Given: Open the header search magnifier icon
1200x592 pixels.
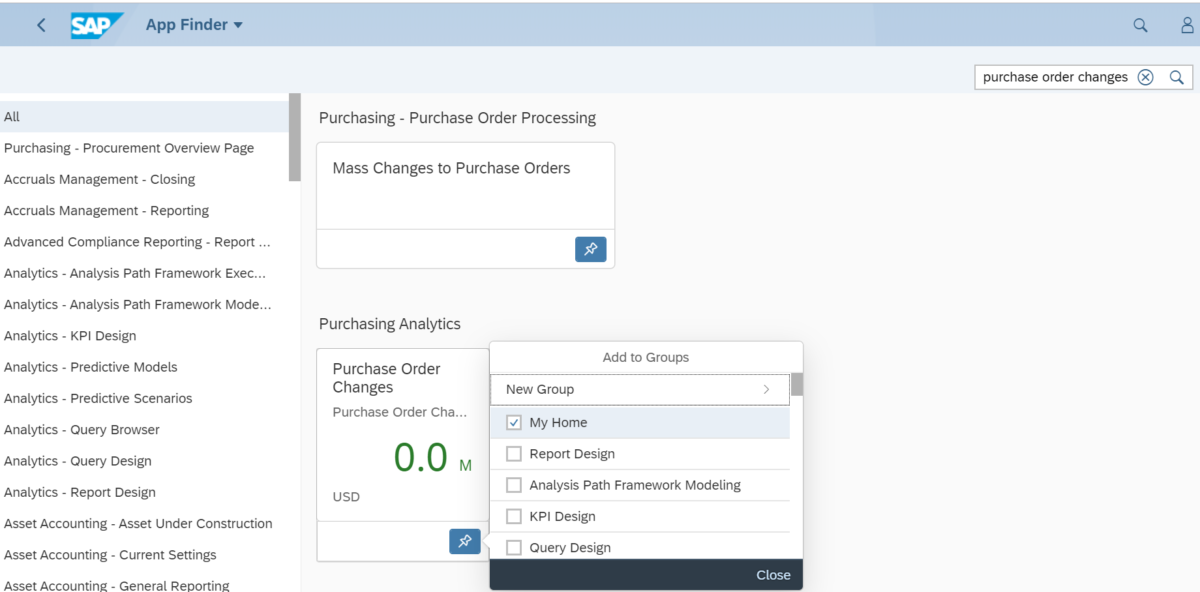Looking at the screenshot, I should tap(1140, 24).
